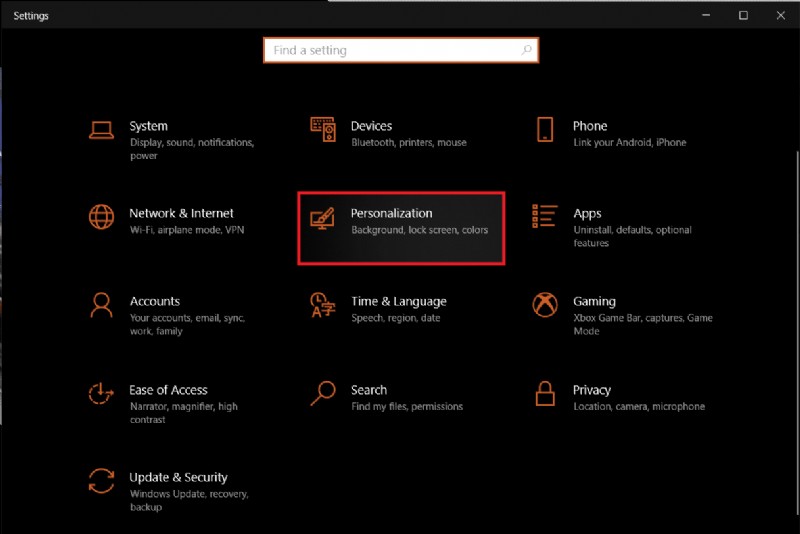
Task: Click the Privacy padlock icon
Action: 545,393
